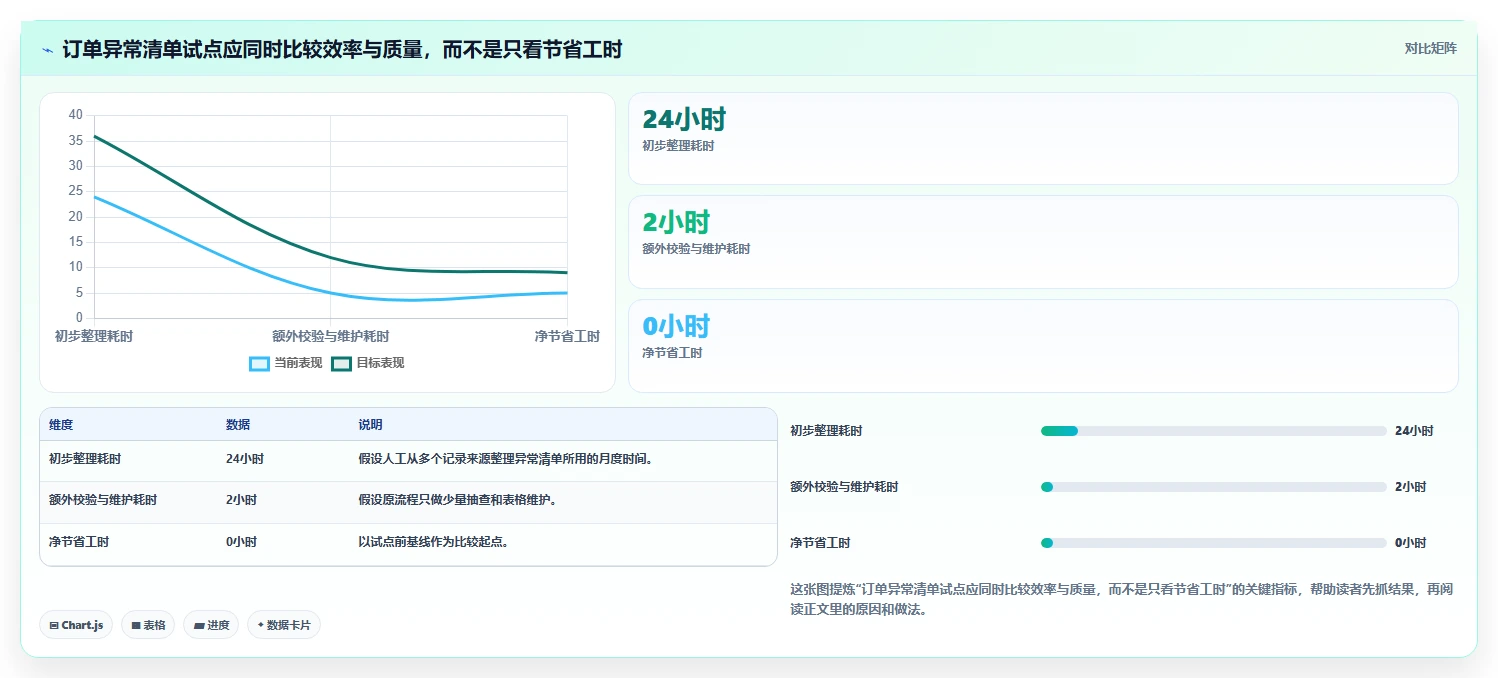The height and width of the screenshot is (678, 1498).
Task: Click the lightning icon beside the title
Action: coord(48,50)
